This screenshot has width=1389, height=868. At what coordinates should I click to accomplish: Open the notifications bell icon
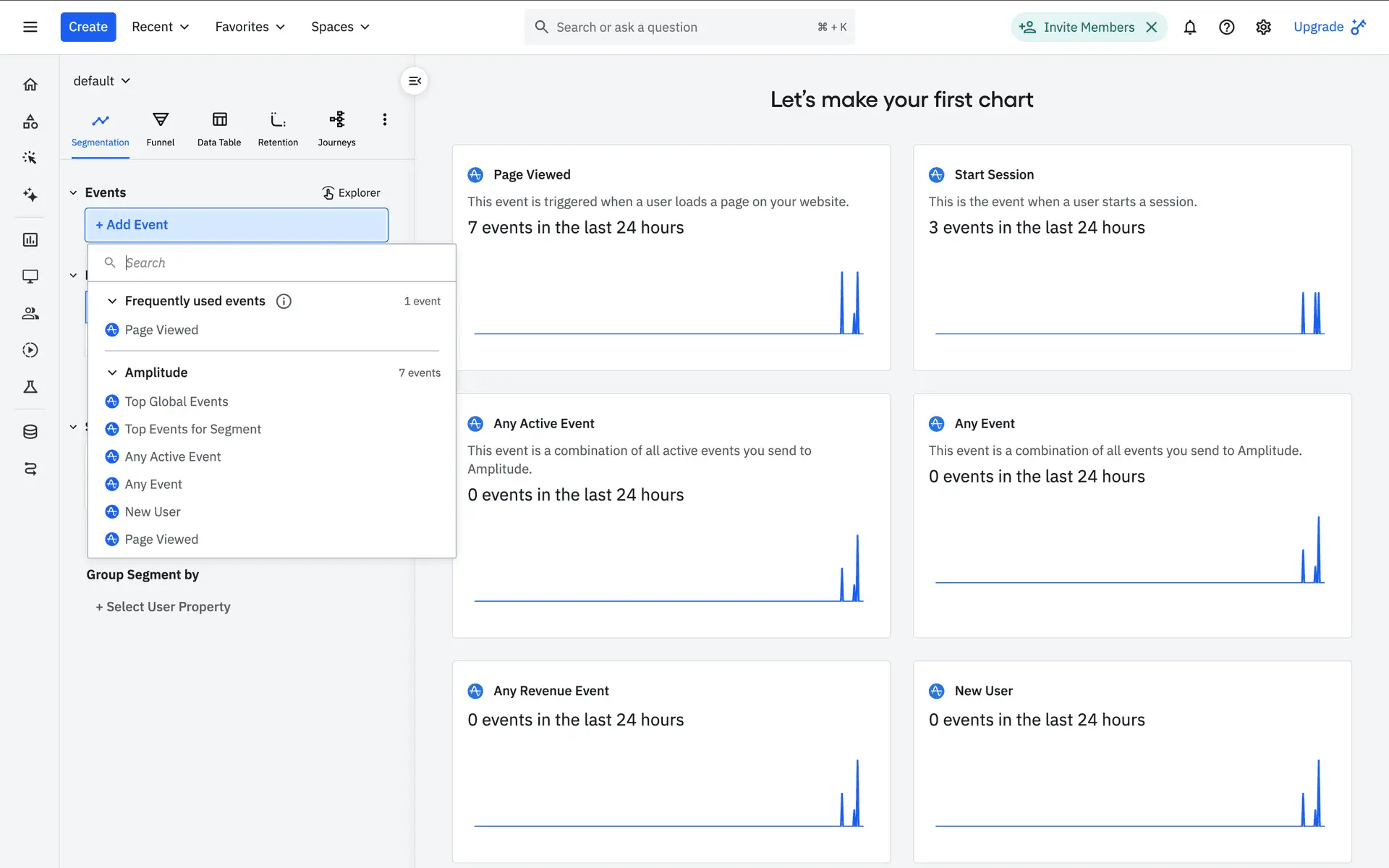pos(1189,27)
